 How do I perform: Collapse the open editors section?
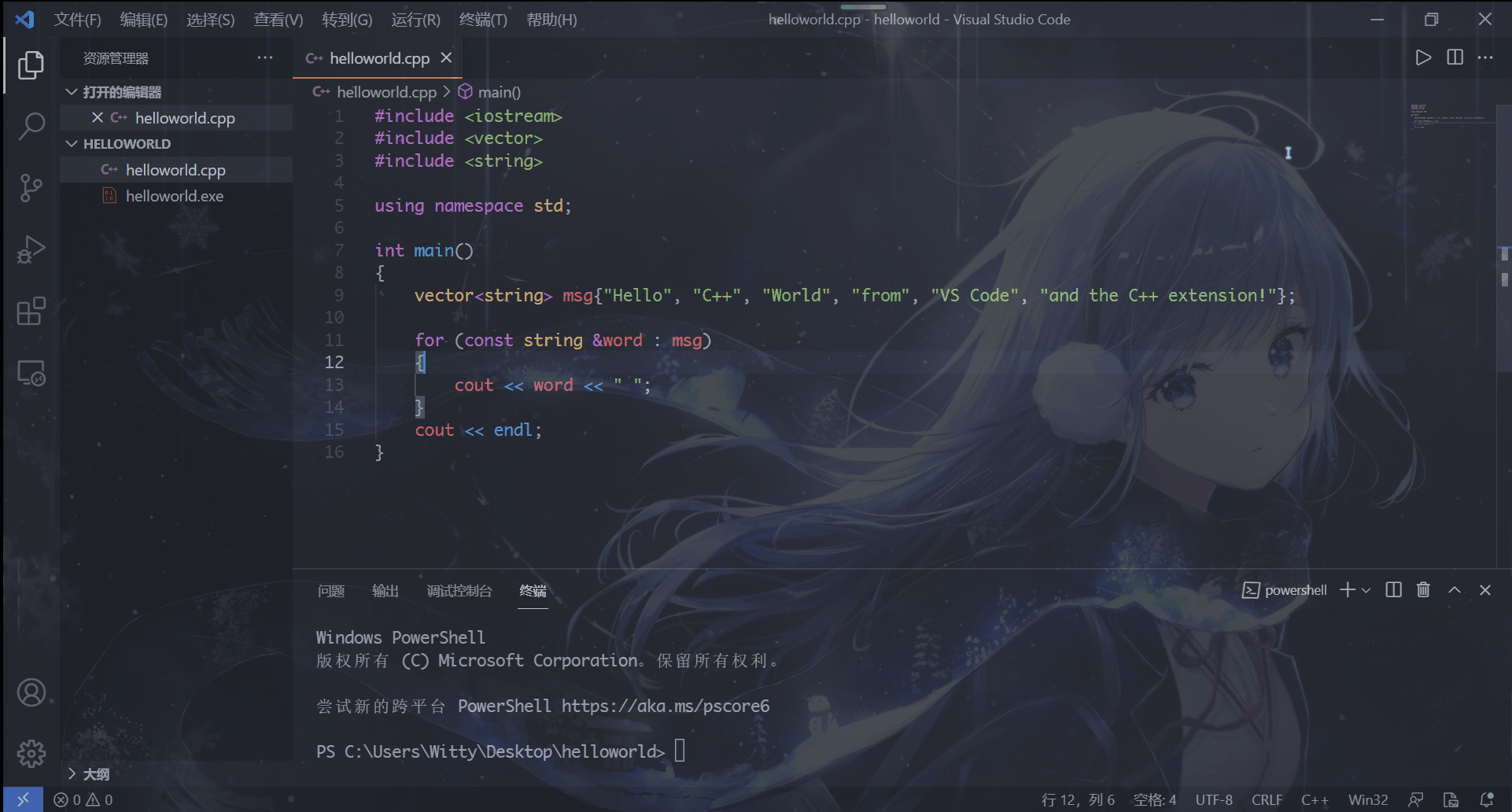[x=72, y=92]
